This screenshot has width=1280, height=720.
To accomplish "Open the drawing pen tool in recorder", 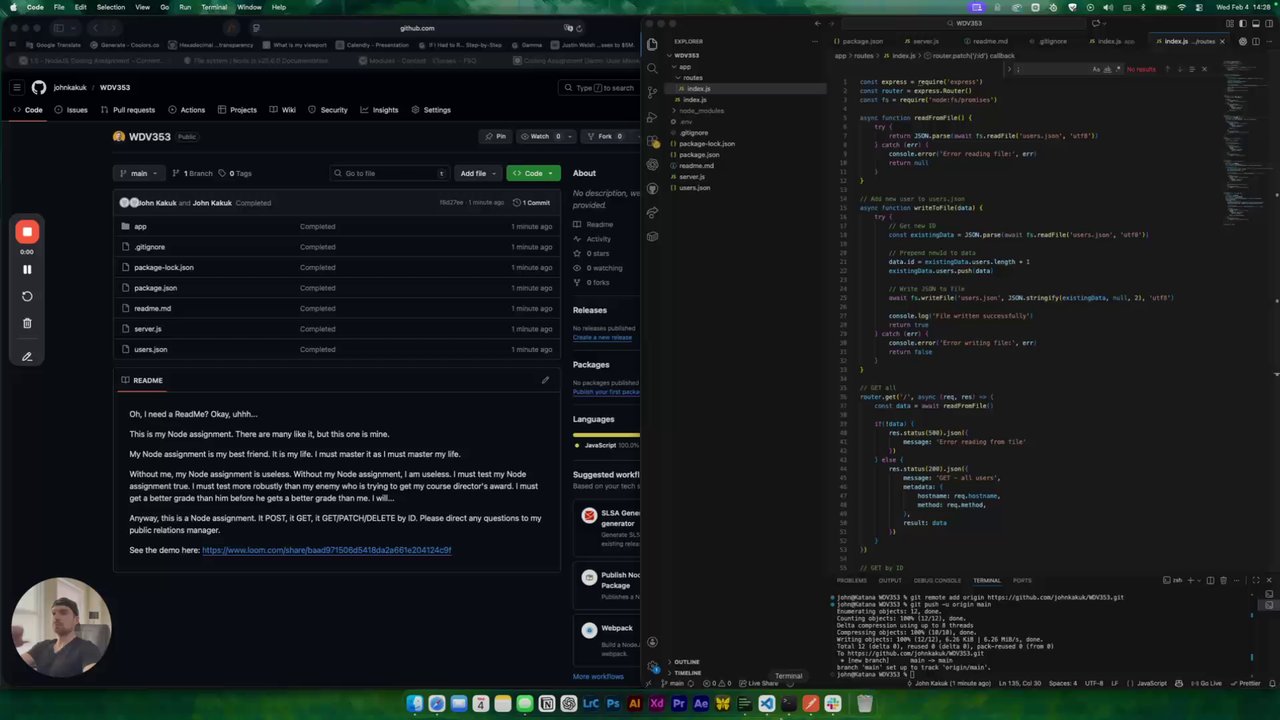I will click(x=27, y=356).
